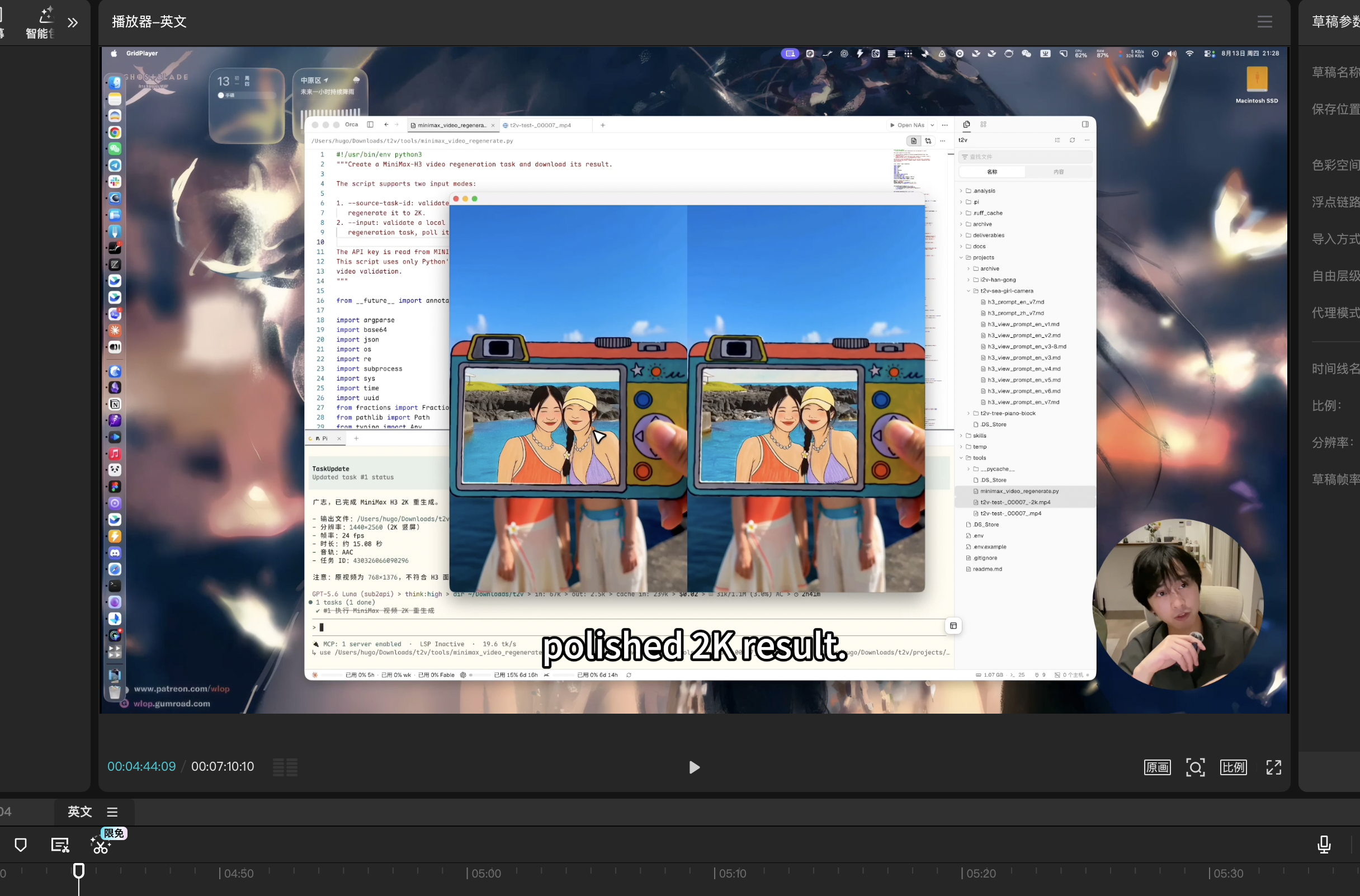Expand the deliverables folder
Screen dimensions: 1360x896
(988, 235)
